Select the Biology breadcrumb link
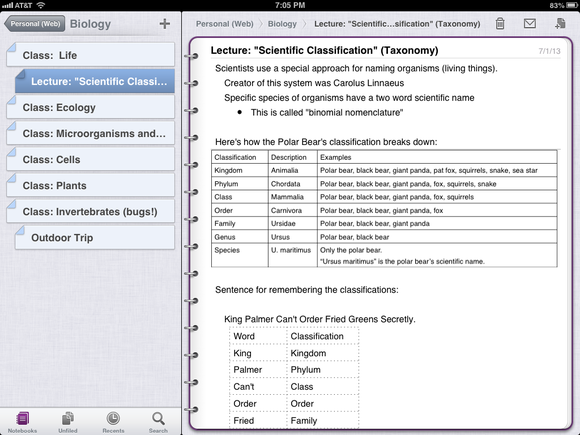This screenshot has height=435, width=580. 282,24
